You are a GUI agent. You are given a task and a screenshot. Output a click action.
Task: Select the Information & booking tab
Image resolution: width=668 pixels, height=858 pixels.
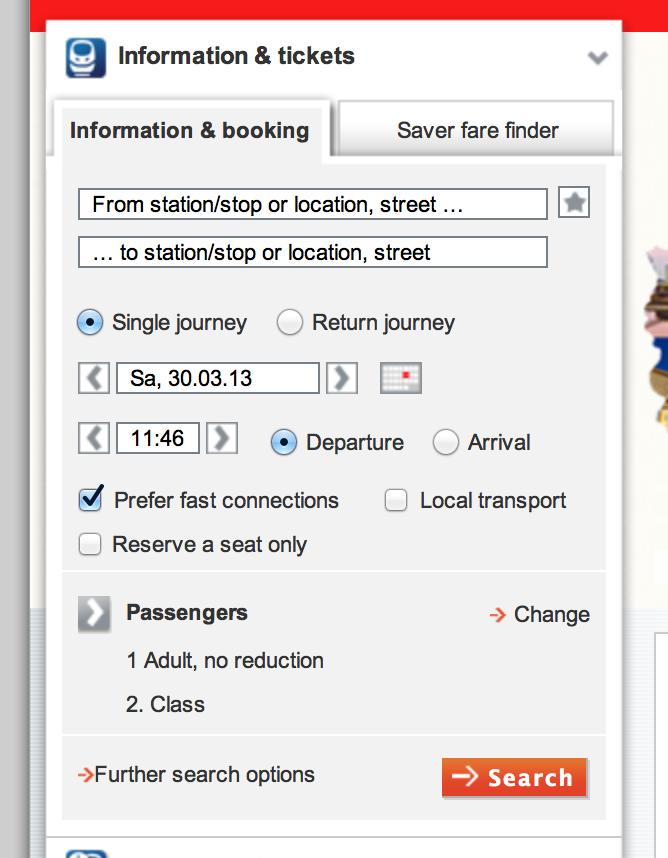[x=190, y=131]
